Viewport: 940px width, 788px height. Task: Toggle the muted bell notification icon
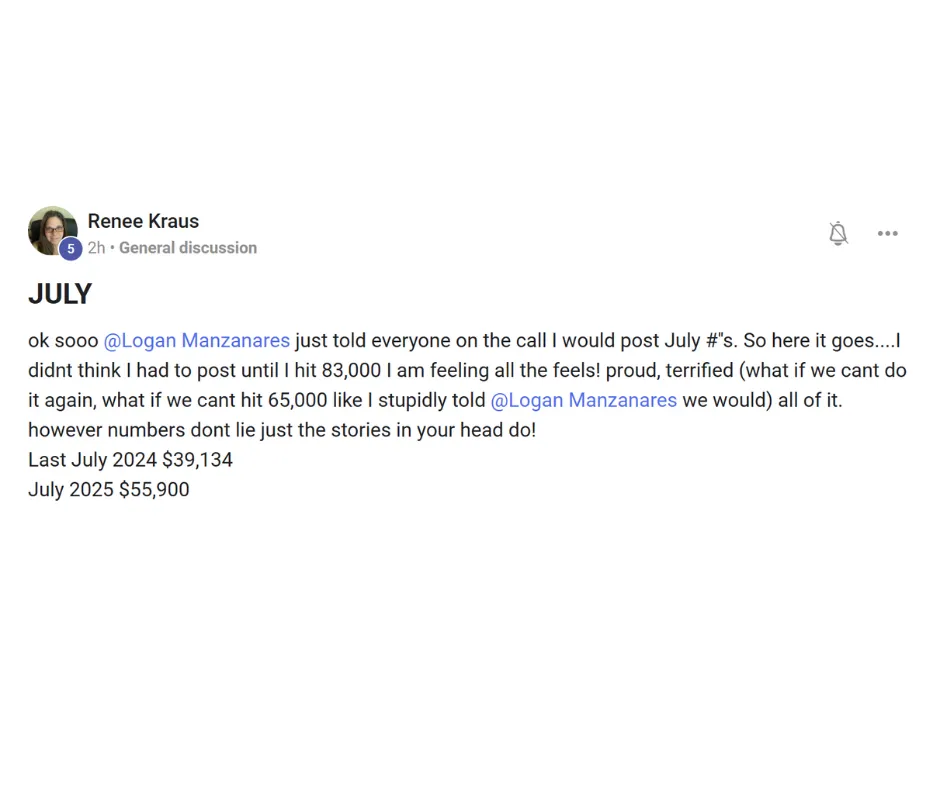(x=838, y=233)
